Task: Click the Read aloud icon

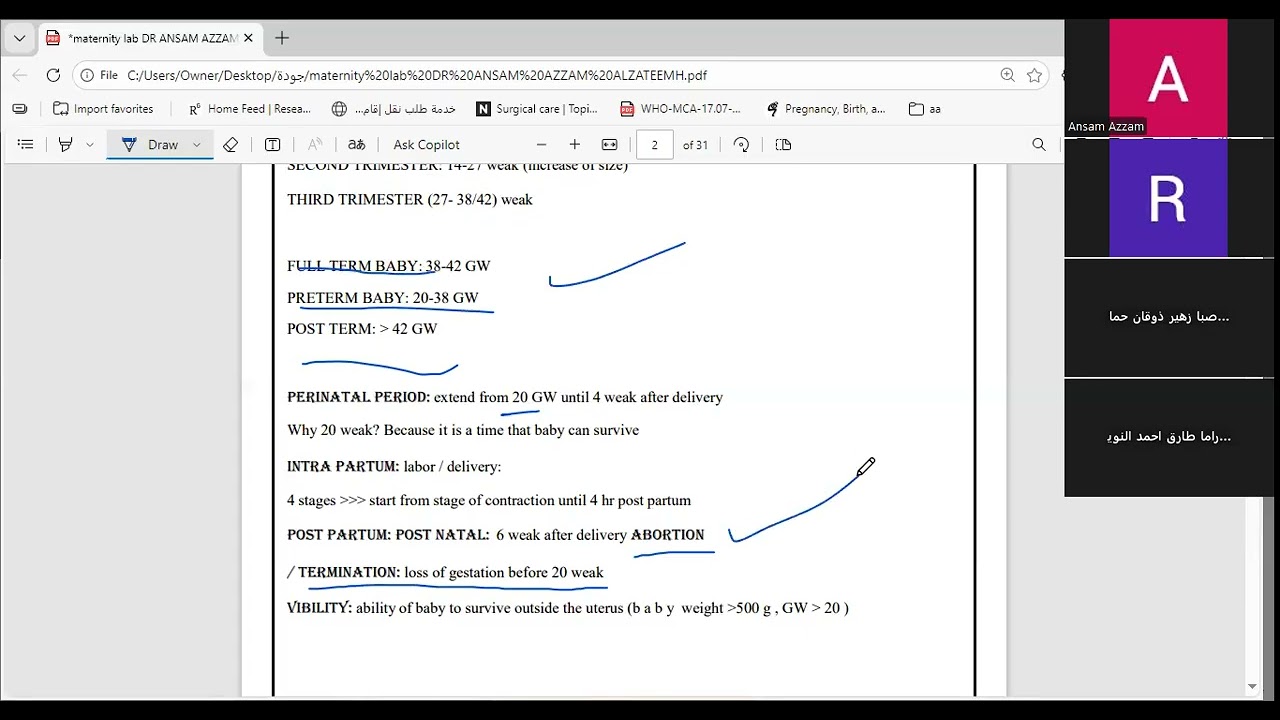Action: 314,145
